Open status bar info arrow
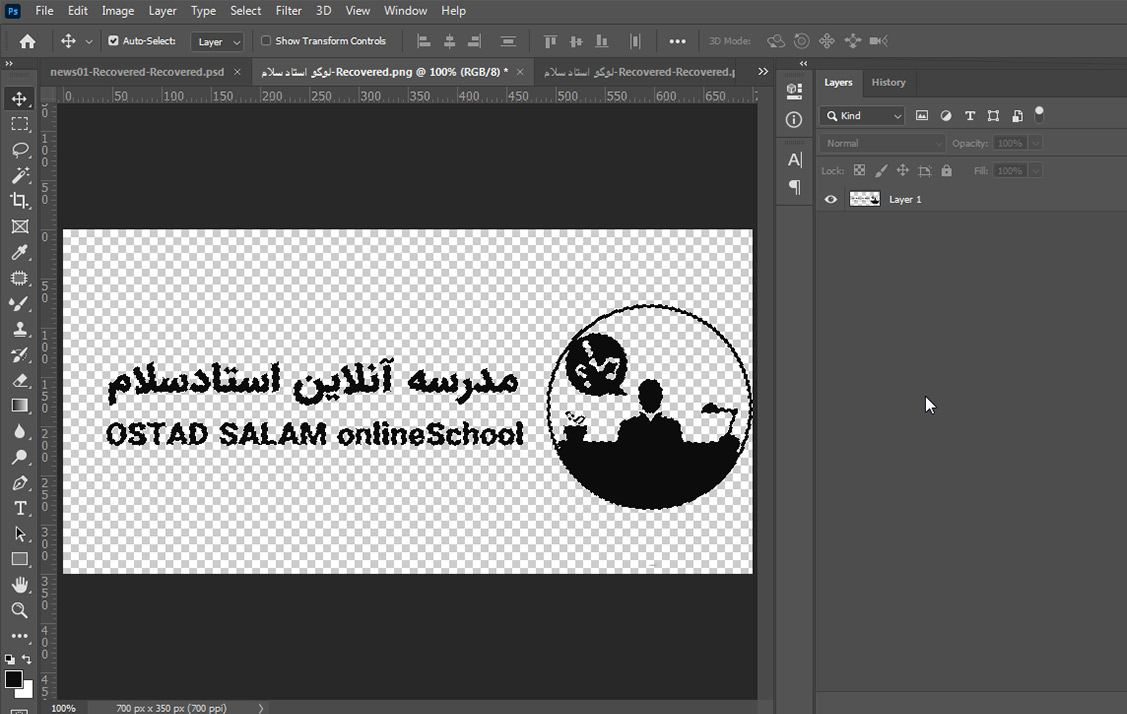The width and height of the screenshot is (1127, 714). point(261,708)
